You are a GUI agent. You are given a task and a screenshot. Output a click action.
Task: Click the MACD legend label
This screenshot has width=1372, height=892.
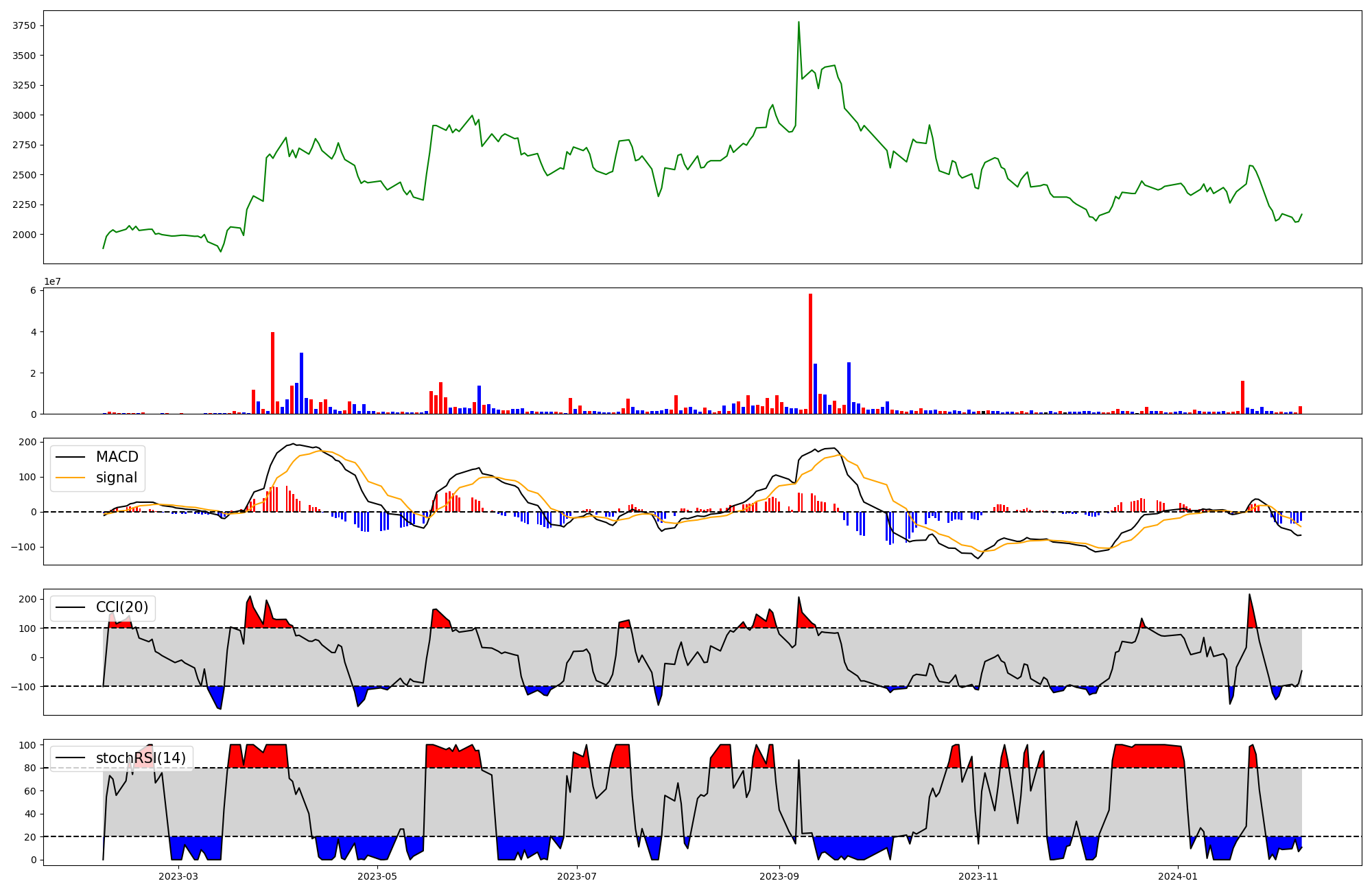click(117, 457)
